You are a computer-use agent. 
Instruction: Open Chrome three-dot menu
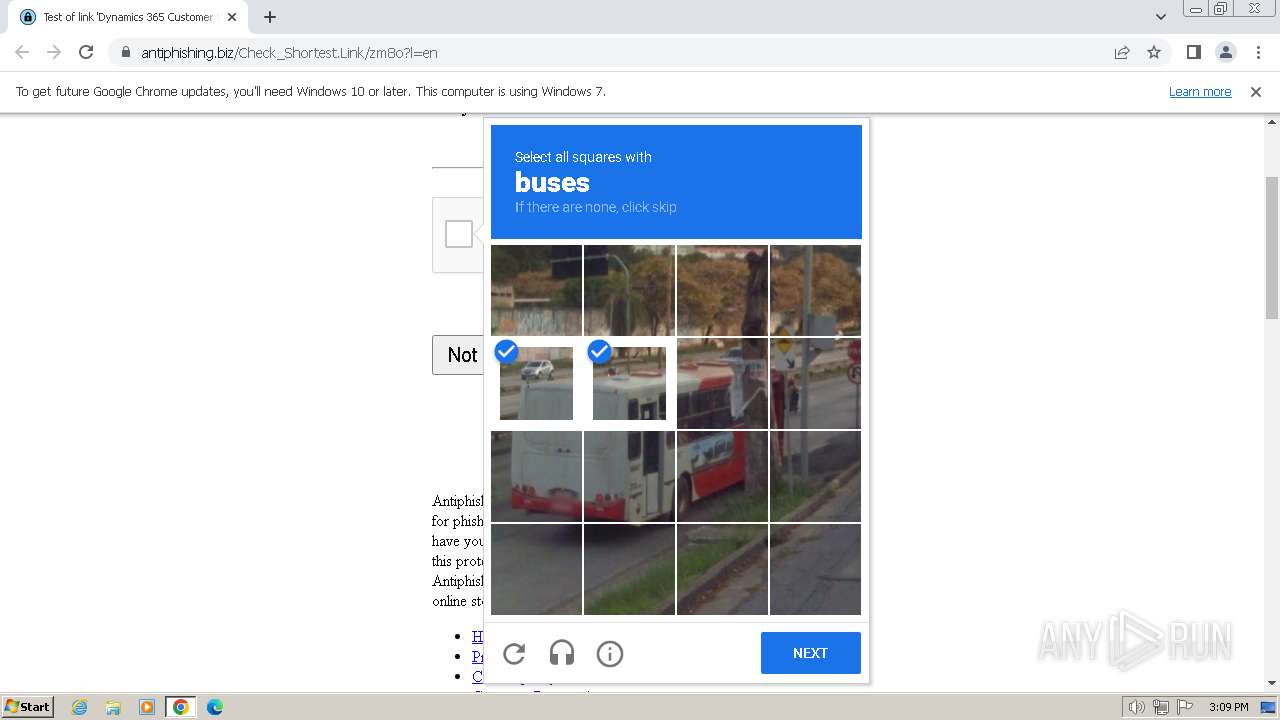(1258, 52)
